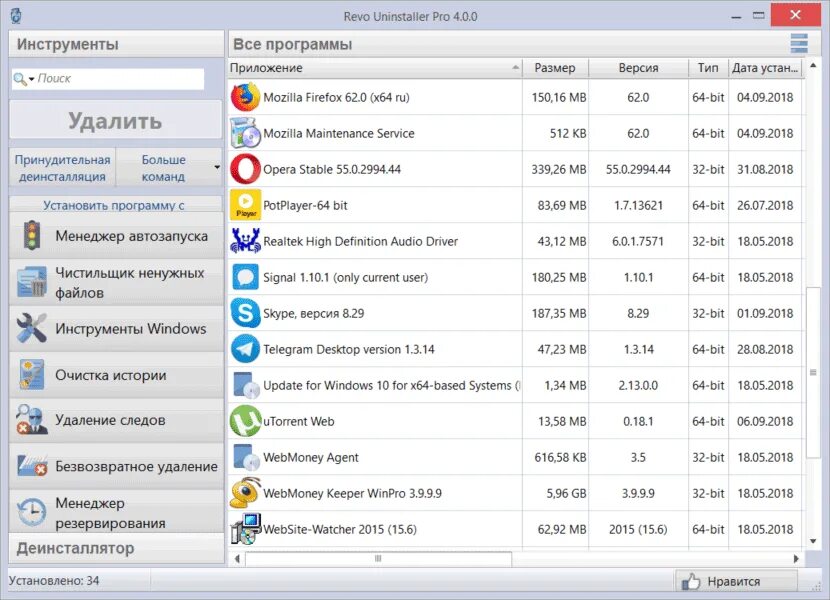Select the Skype, версия 8.29 row
The height and width of the screenshot is (600, 830).
(x=516, y=313)
